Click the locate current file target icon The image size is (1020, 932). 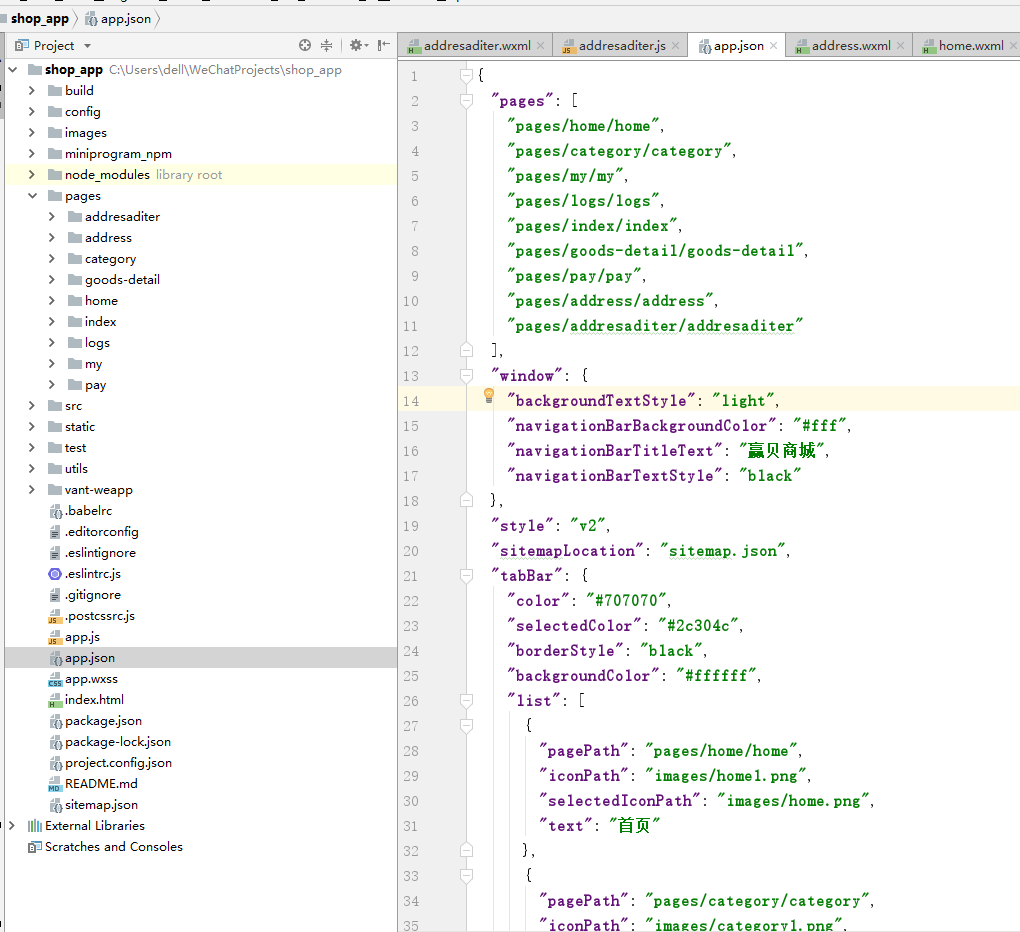(305, 45)
